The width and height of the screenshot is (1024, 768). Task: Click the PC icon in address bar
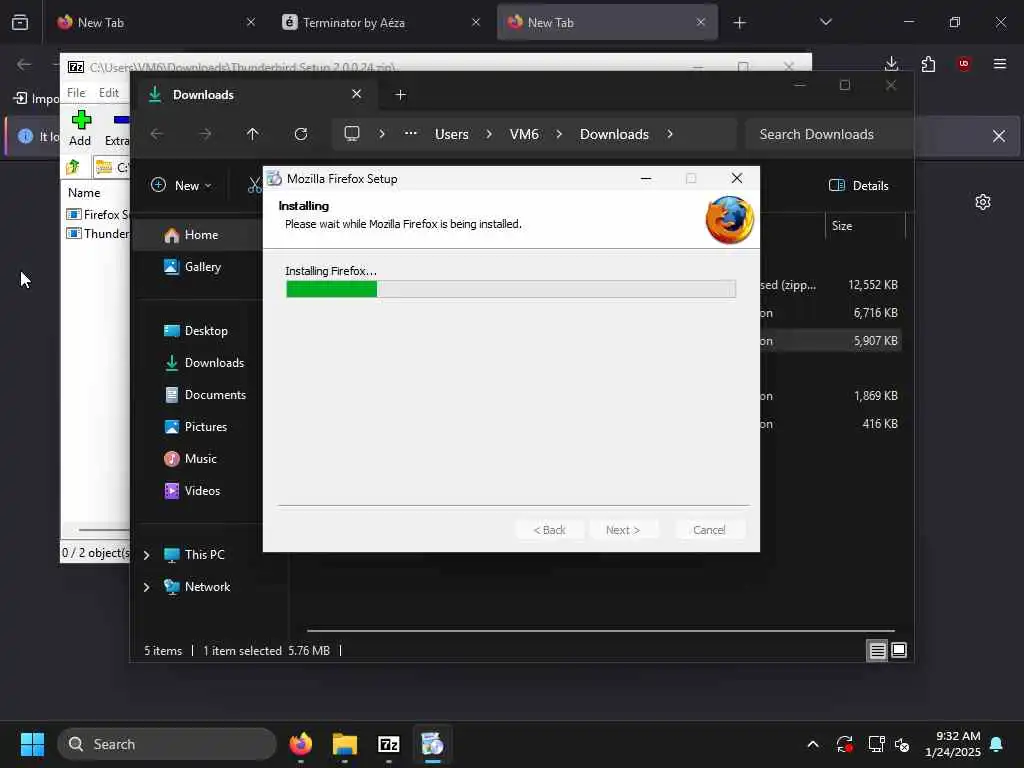coord(352,134)
